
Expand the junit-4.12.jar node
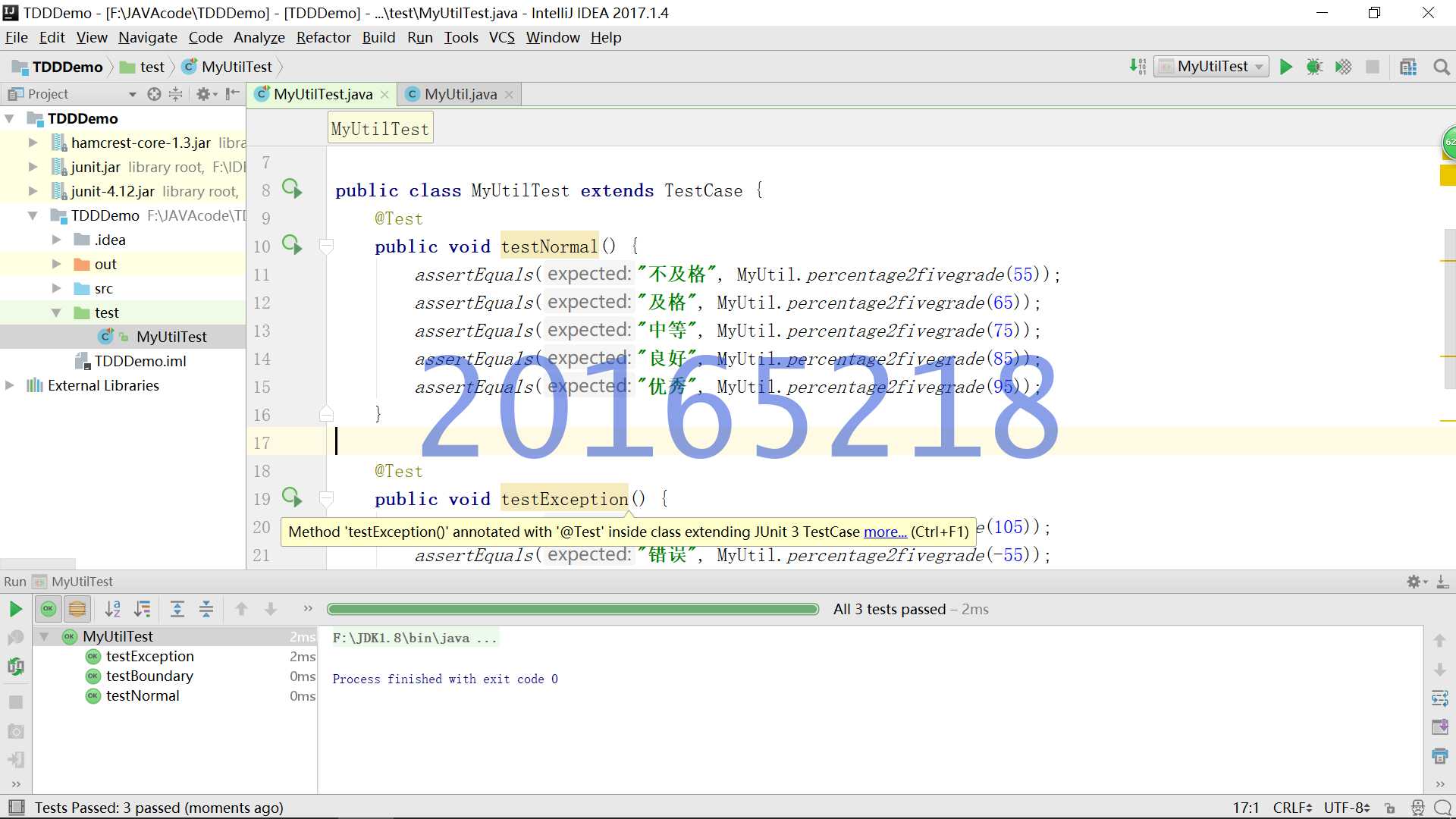click(33, 191)
